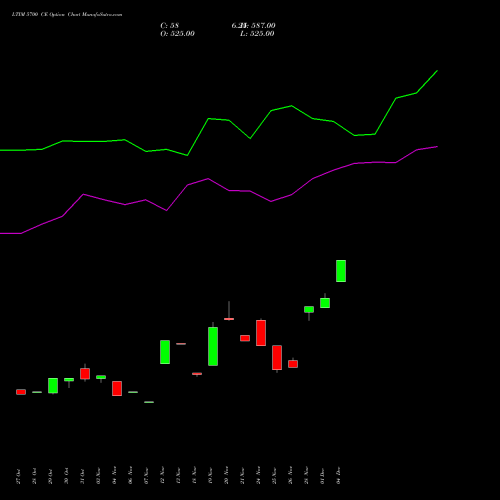The height and width of the screenshot is (500, 500).
Task: Click the H: 587.00 high value
Action: pos(257,26)
